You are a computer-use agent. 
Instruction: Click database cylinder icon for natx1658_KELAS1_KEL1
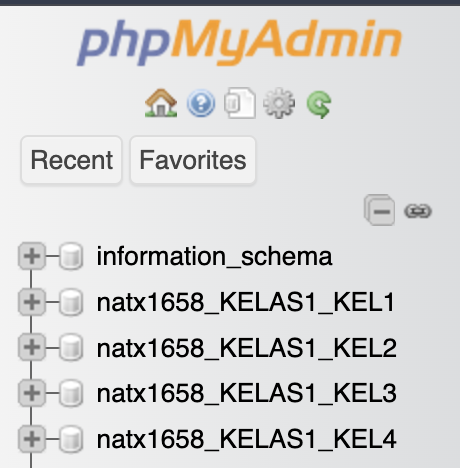(x=71, y=302)
